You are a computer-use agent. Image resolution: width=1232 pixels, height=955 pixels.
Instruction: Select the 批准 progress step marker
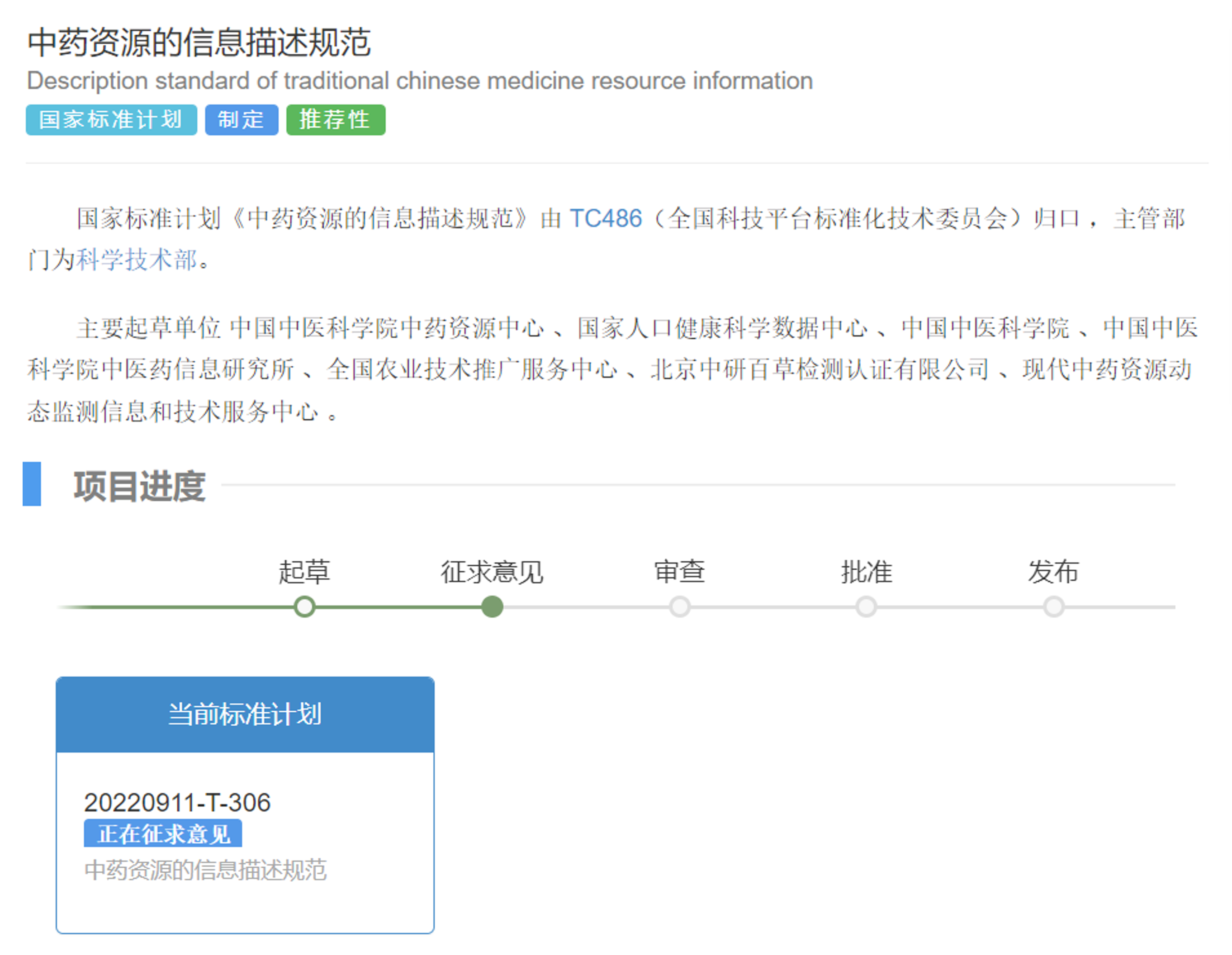[x=866, y=607]
